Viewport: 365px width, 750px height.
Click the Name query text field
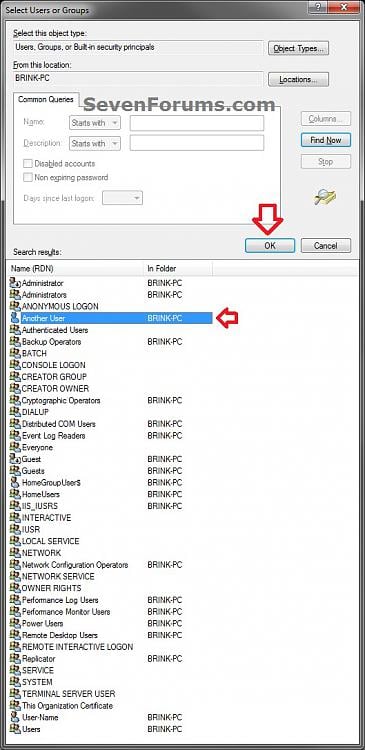pos(197,123)
